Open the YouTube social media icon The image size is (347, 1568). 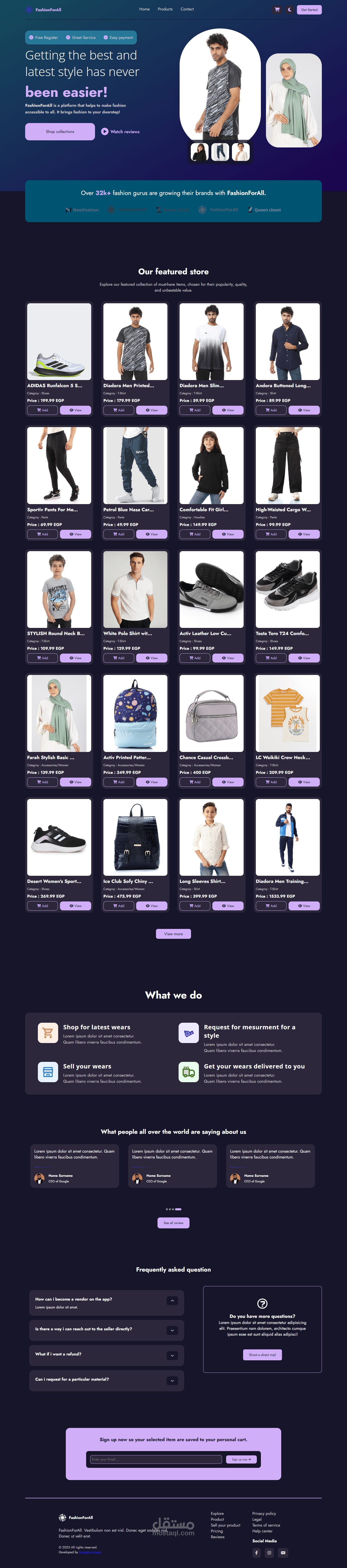coord(282,1552)
